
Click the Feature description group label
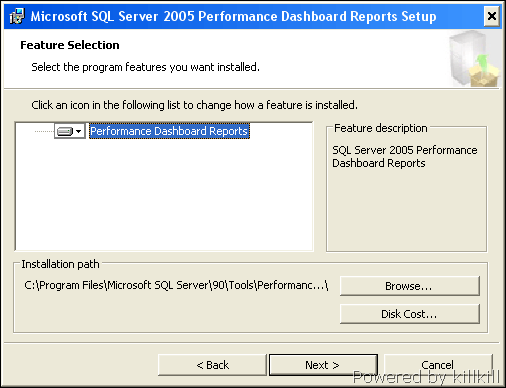click(x=381, y=128)
